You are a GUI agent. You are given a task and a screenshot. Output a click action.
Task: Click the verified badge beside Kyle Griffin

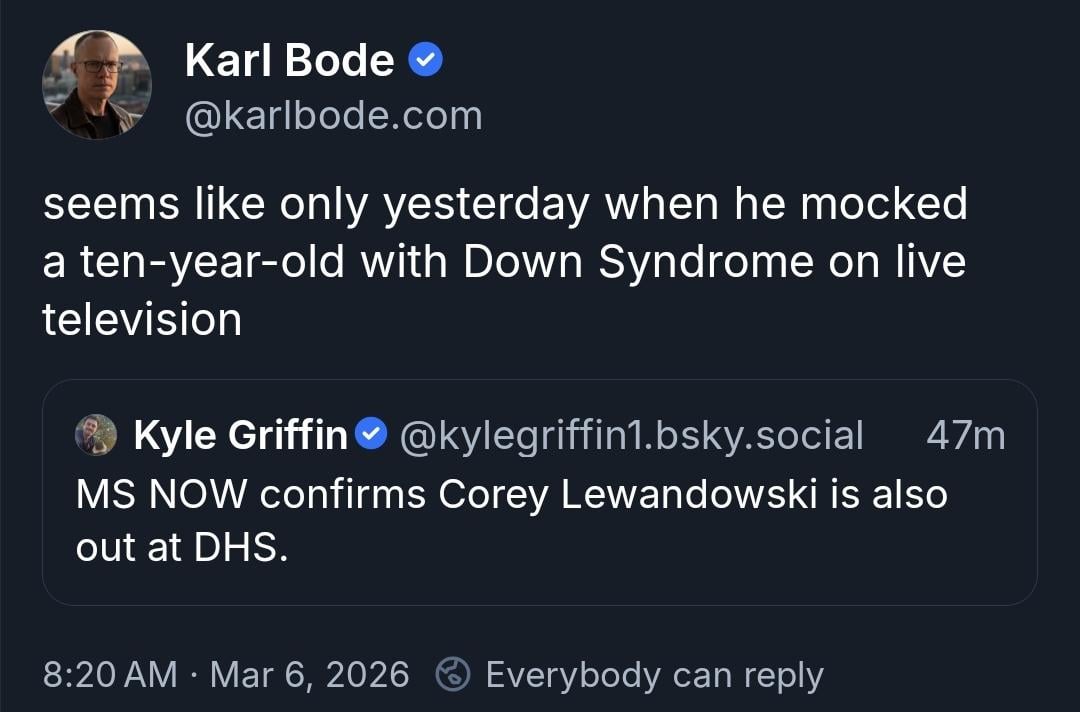click(372, 435)
